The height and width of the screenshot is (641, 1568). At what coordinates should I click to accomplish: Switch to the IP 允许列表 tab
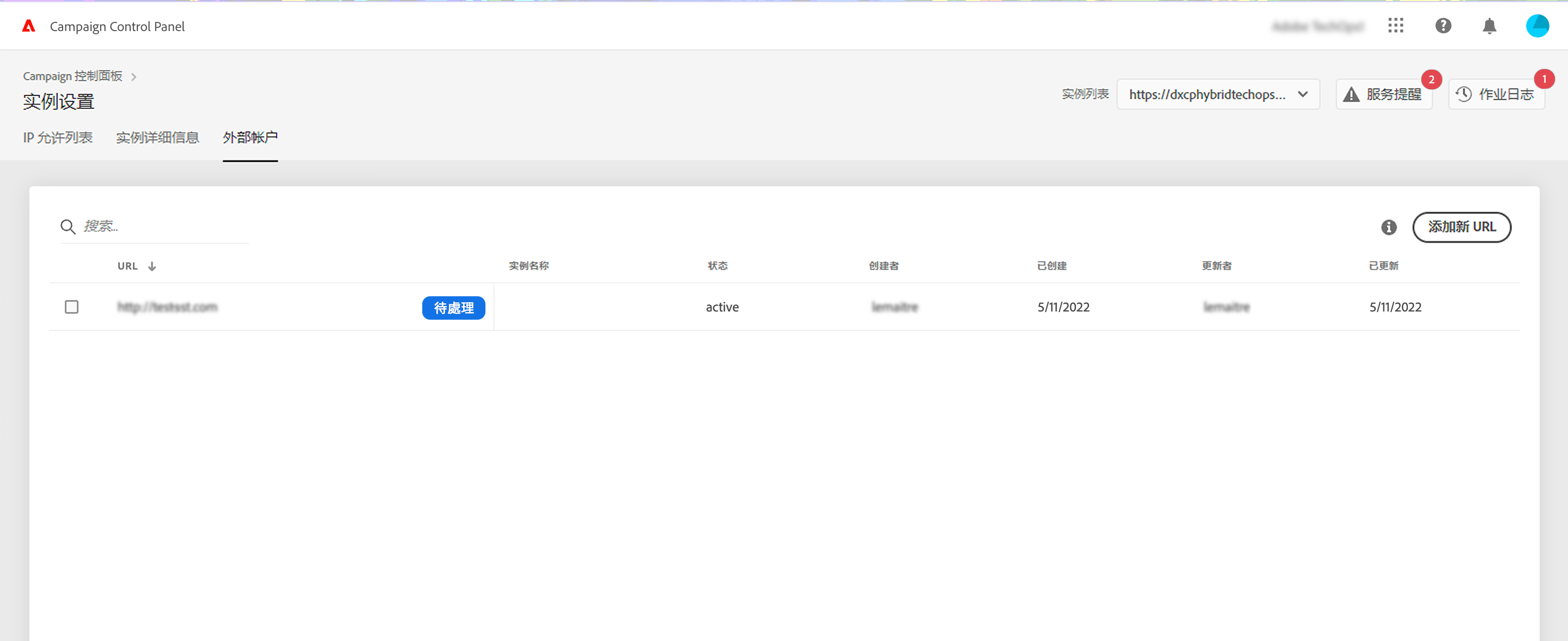pyautogui.click(x=58, y=138)
